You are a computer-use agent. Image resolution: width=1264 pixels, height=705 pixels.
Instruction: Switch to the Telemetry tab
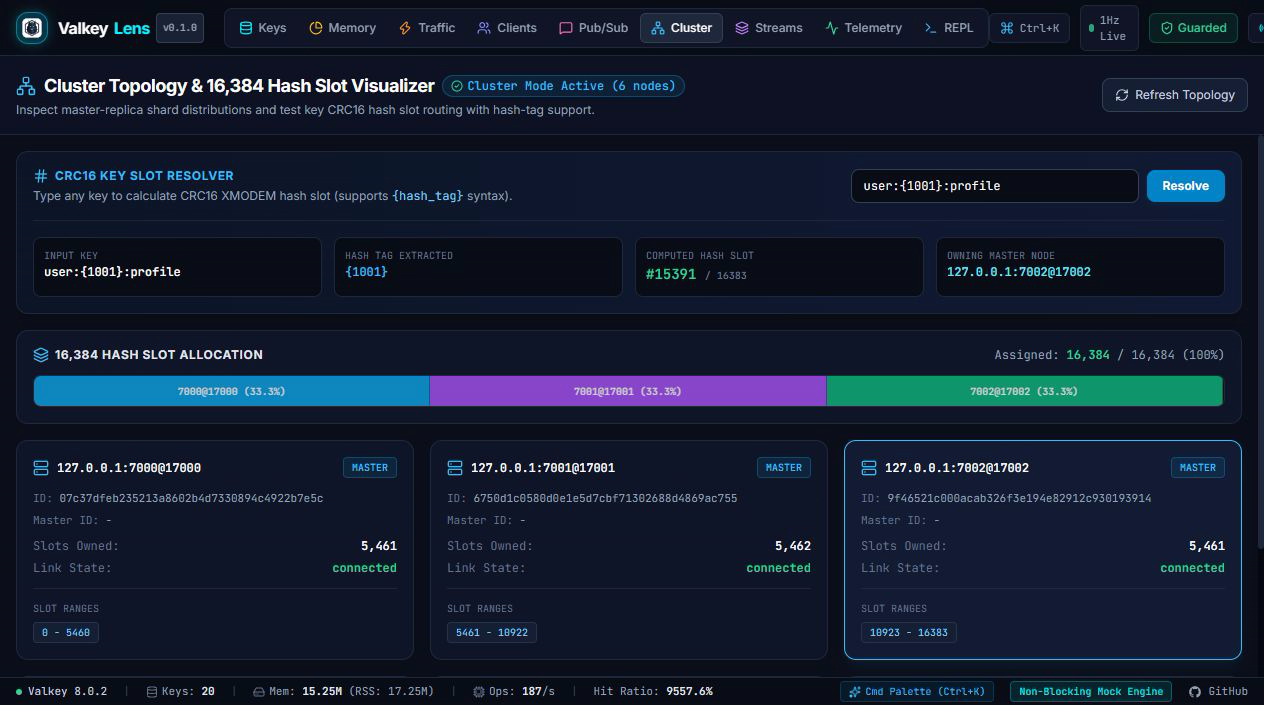863,28
